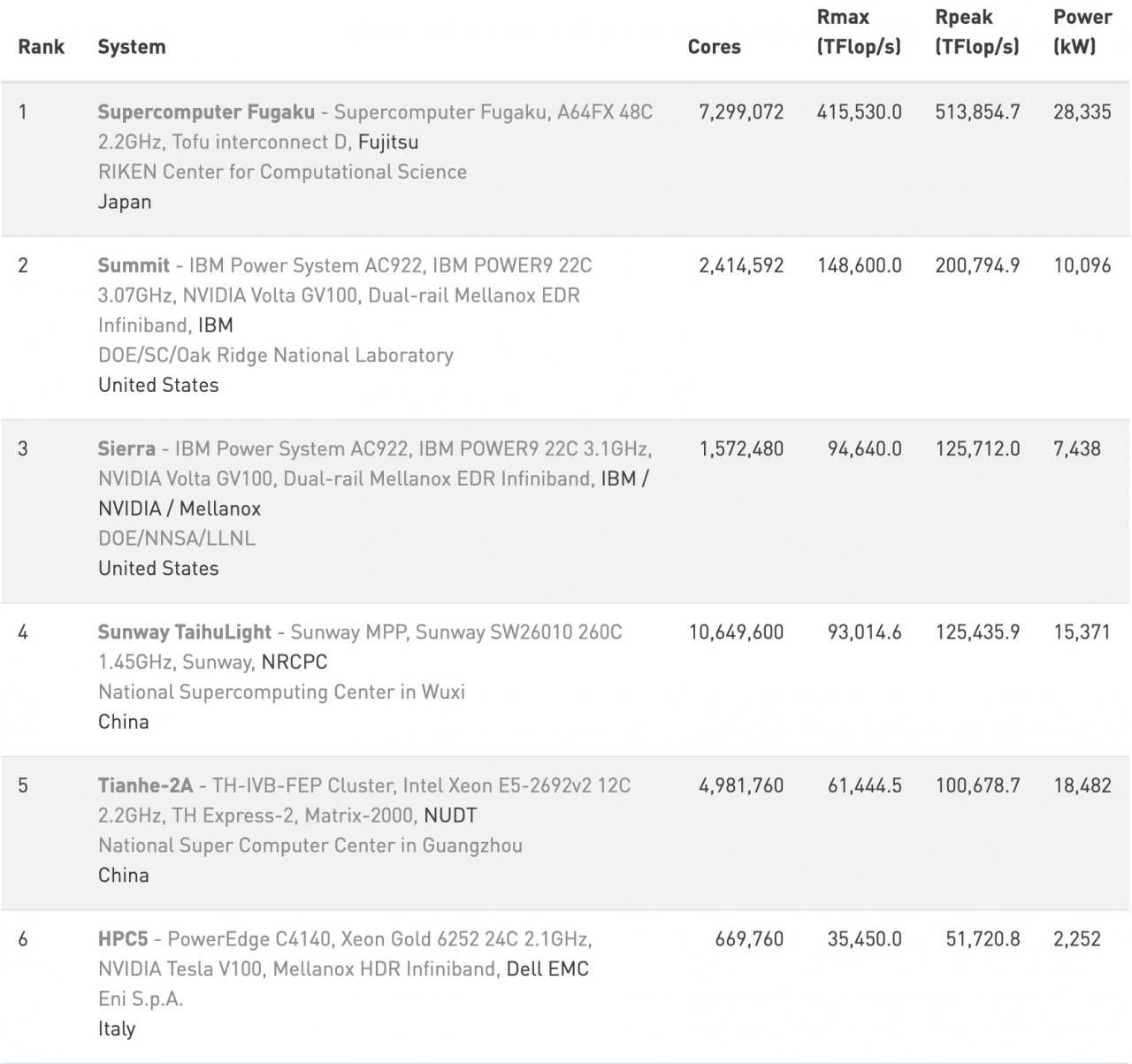The height and width of the screenshot is (1064, 1132).
Task: Click the Tianhe-2A system link
Action: coord(145,785)
